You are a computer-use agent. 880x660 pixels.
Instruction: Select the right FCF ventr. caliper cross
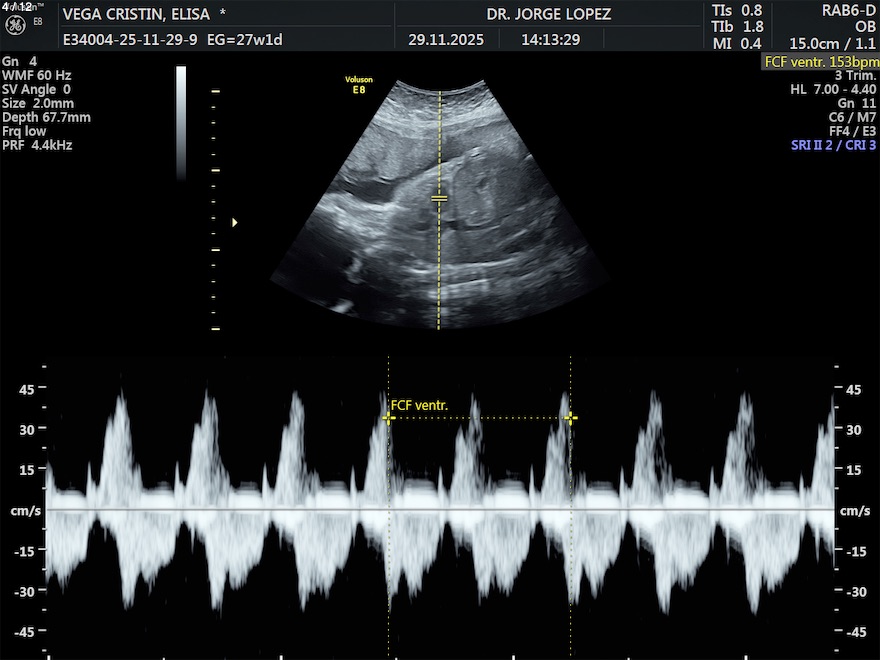coord(570,419)
